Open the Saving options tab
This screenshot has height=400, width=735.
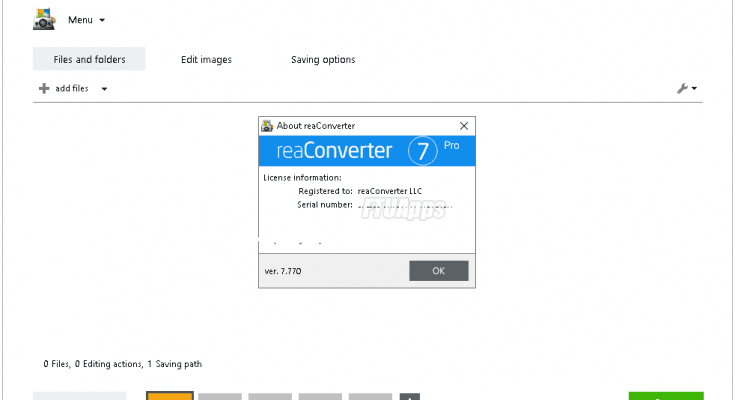[323, 60]
